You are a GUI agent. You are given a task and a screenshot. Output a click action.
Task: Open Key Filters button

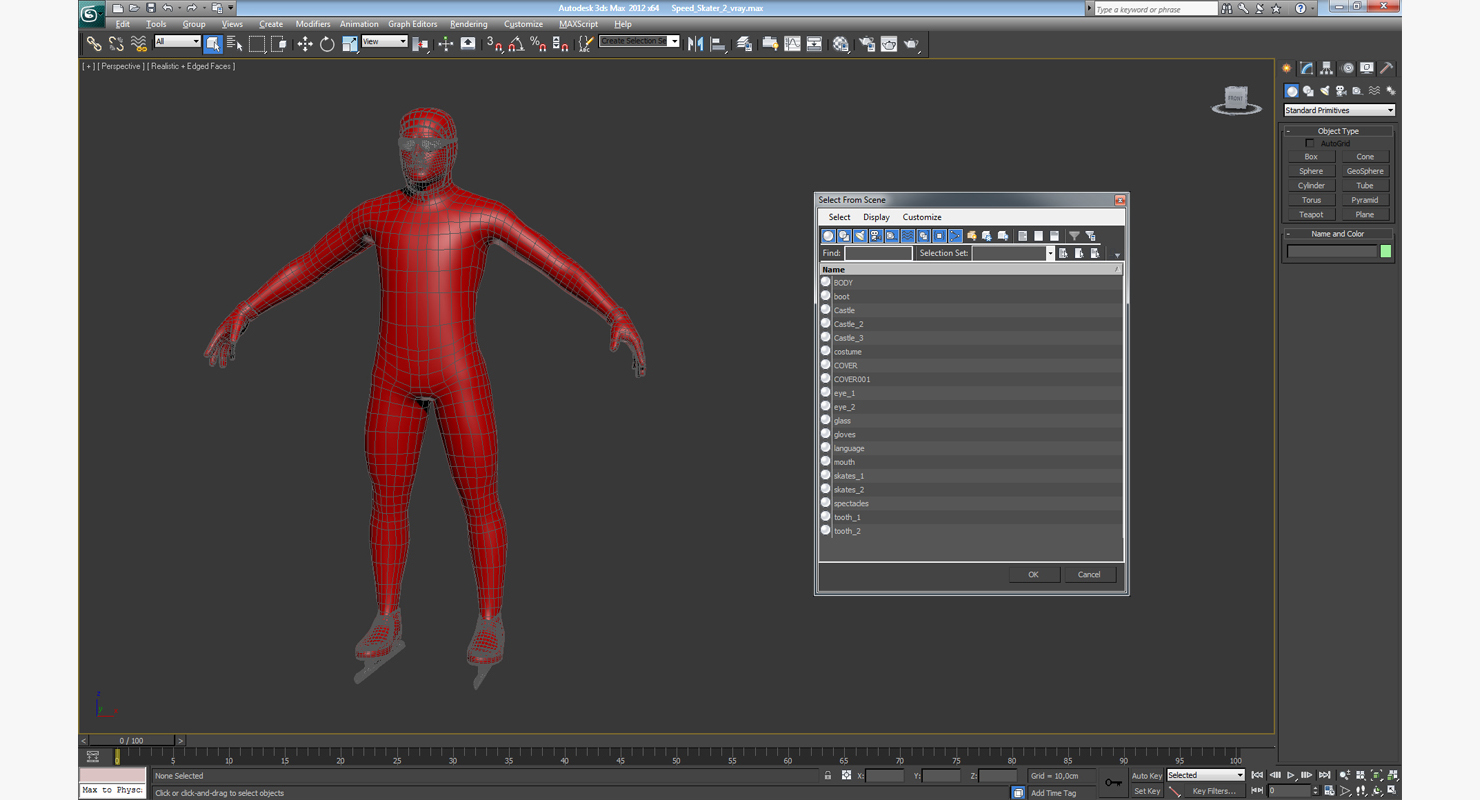[x=1213, y=791]
